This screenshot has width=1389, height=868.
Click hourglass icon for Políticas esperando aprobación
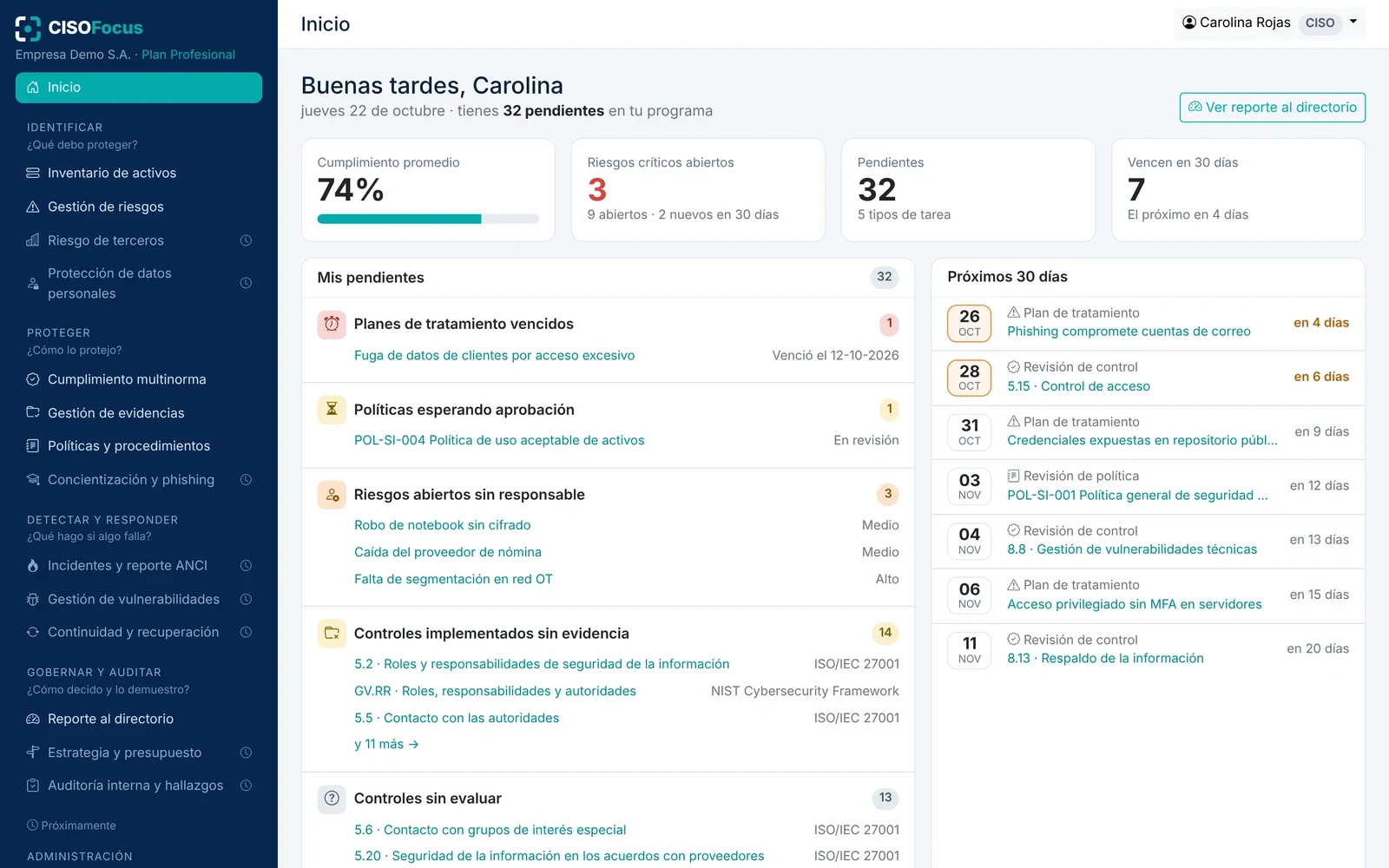[332, 410]
